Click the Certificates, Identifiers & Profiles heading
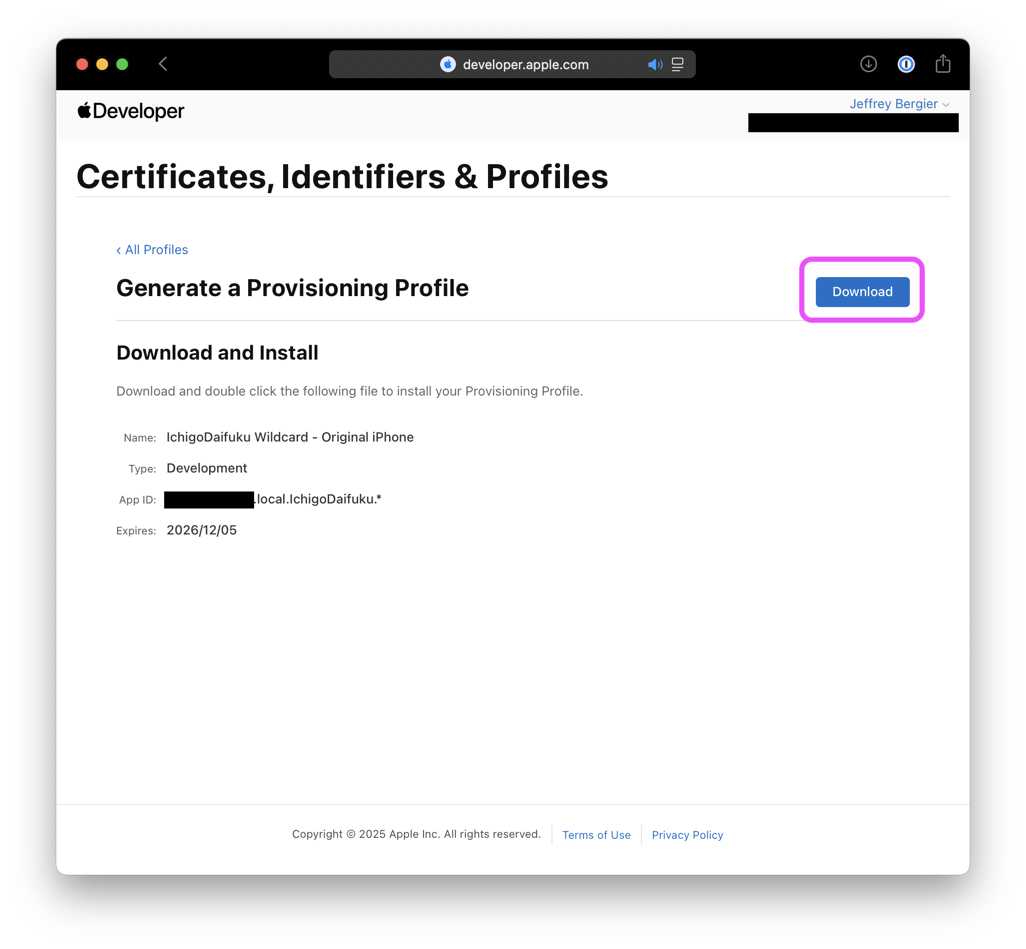 [342, 176]
